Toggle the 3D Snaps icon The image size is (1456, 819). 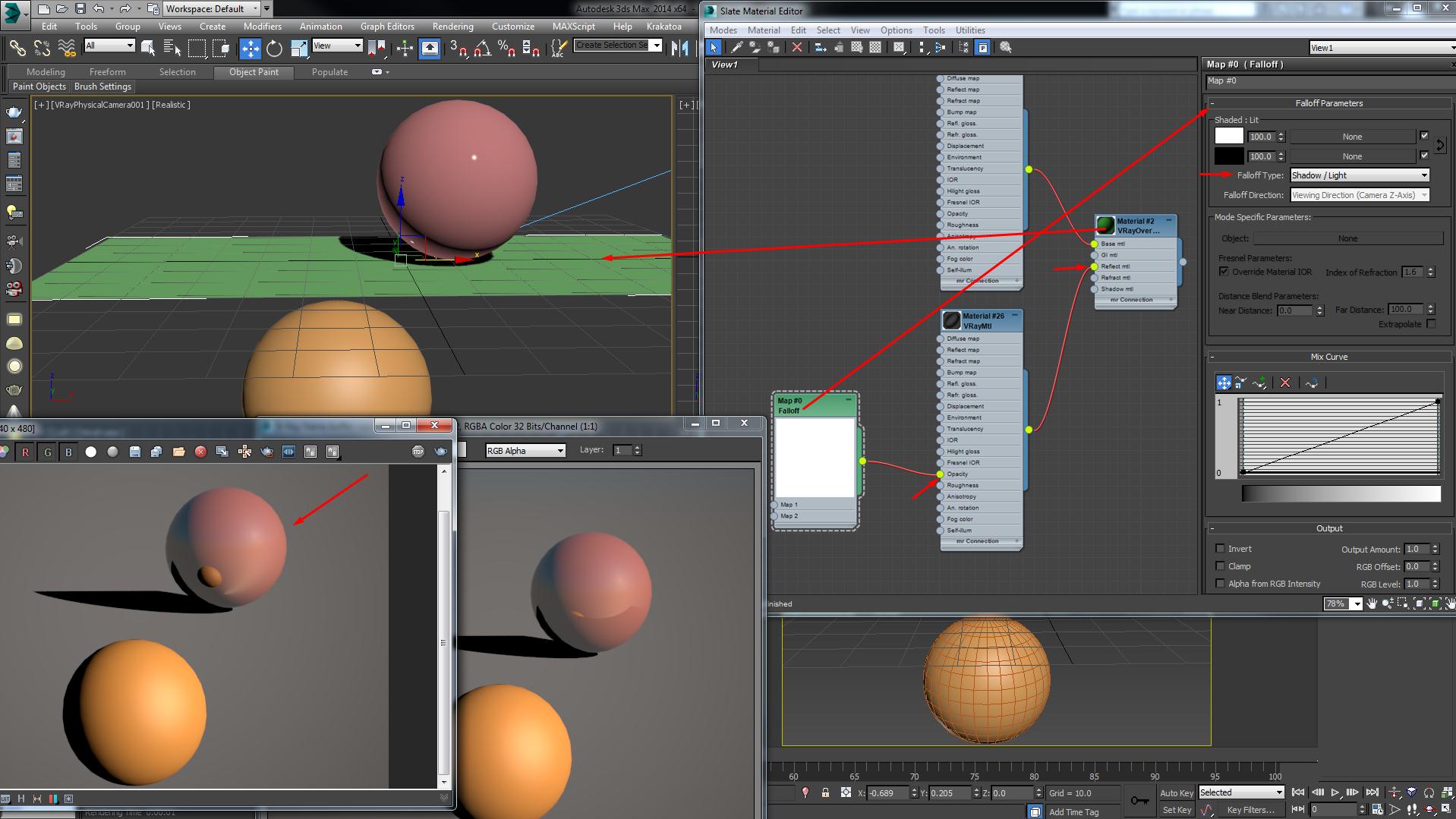point(458,49)
